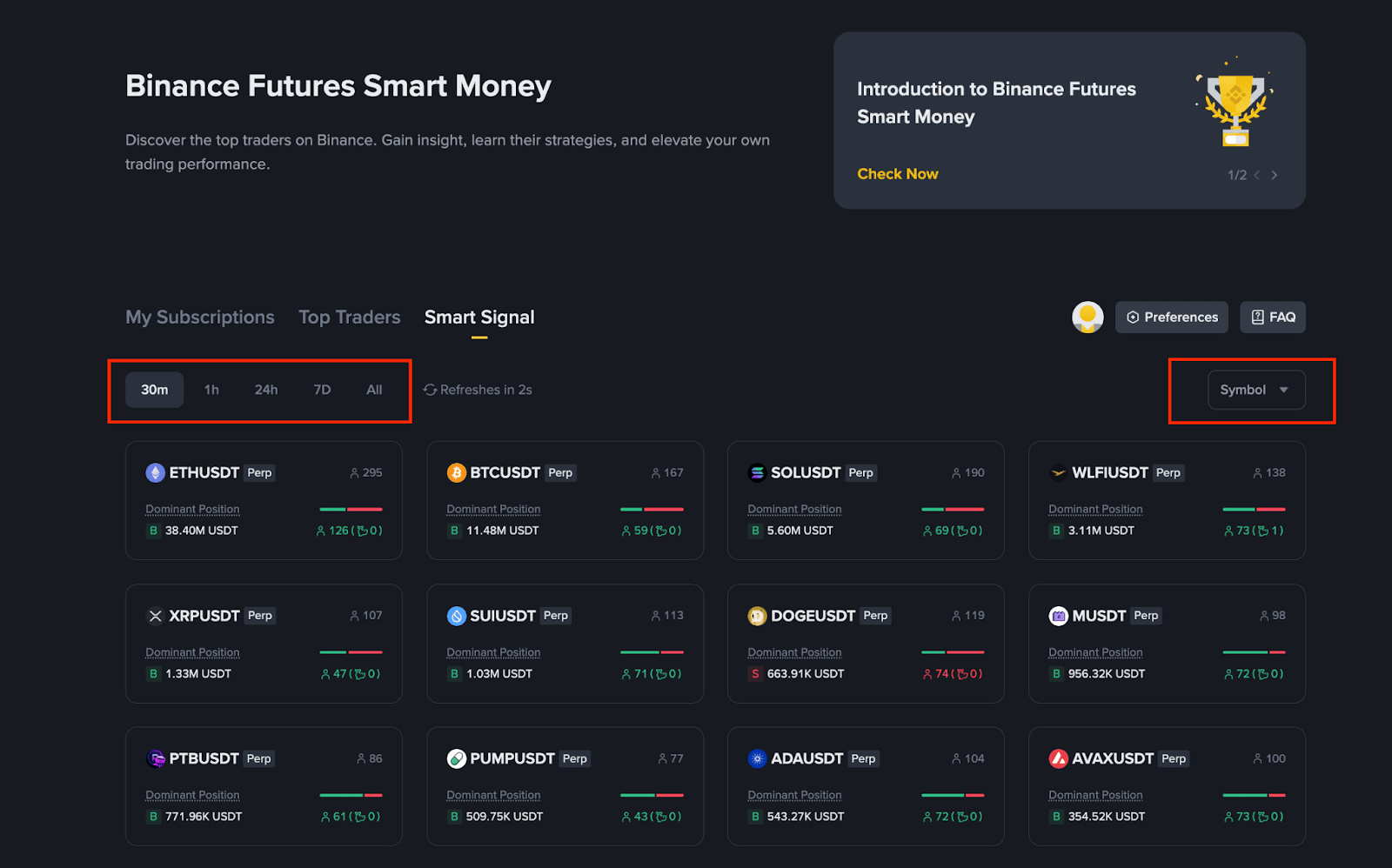
Task: Click the Dogecoin icon on DOGEUSDT card
Action: [757, 616]
